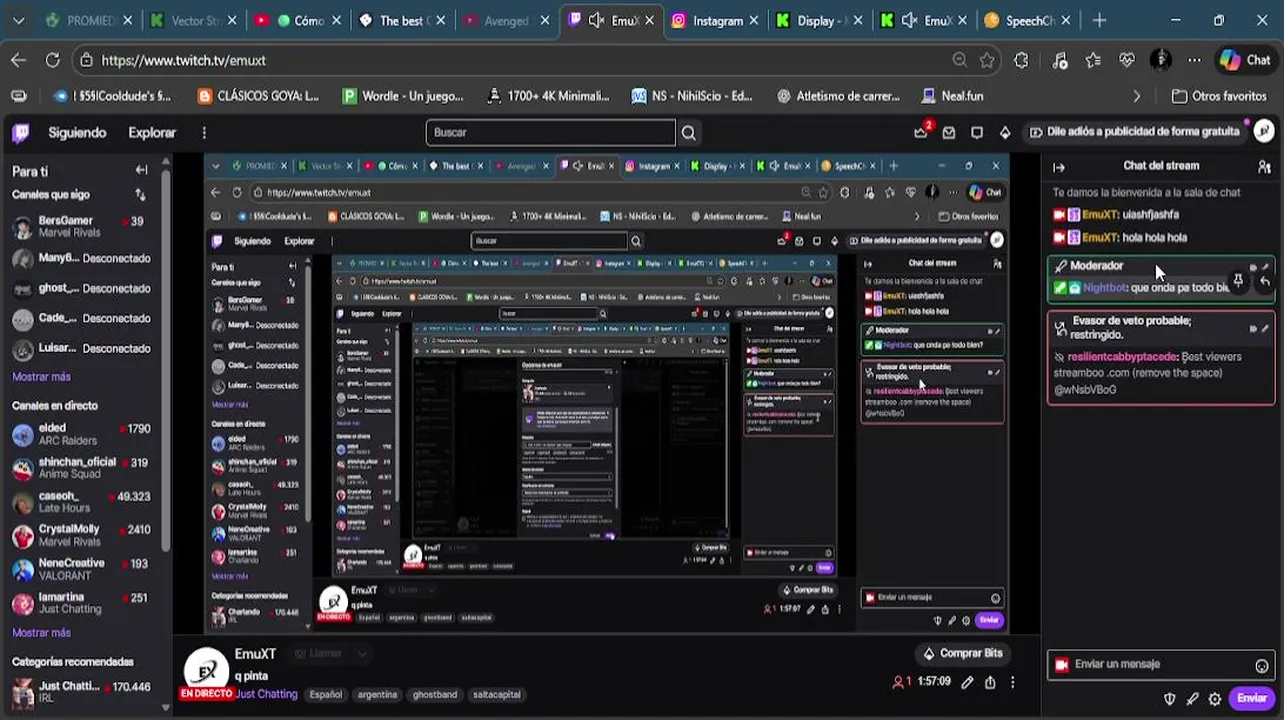
Task: Open CrystalMolly Marvel Rivals channel
Action: [83, 536]
